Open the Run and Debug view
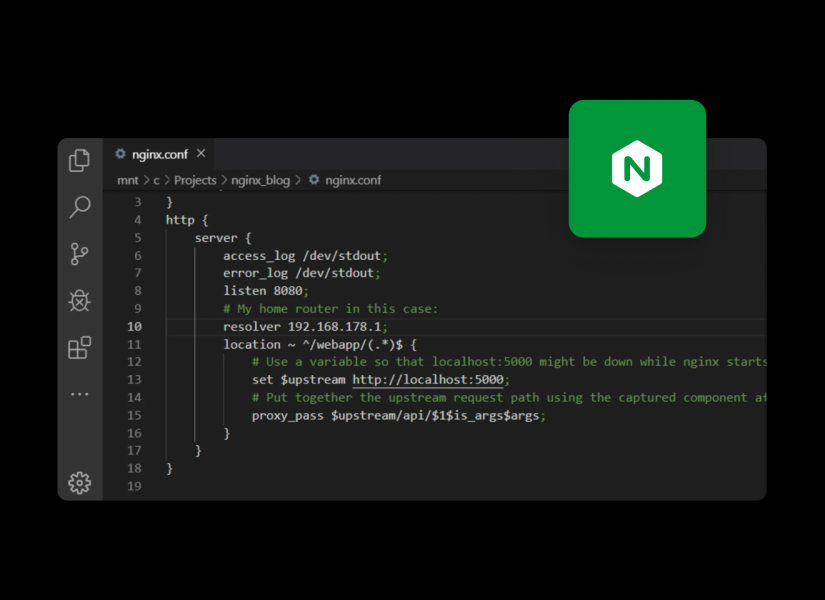 (x=80, y=301)
